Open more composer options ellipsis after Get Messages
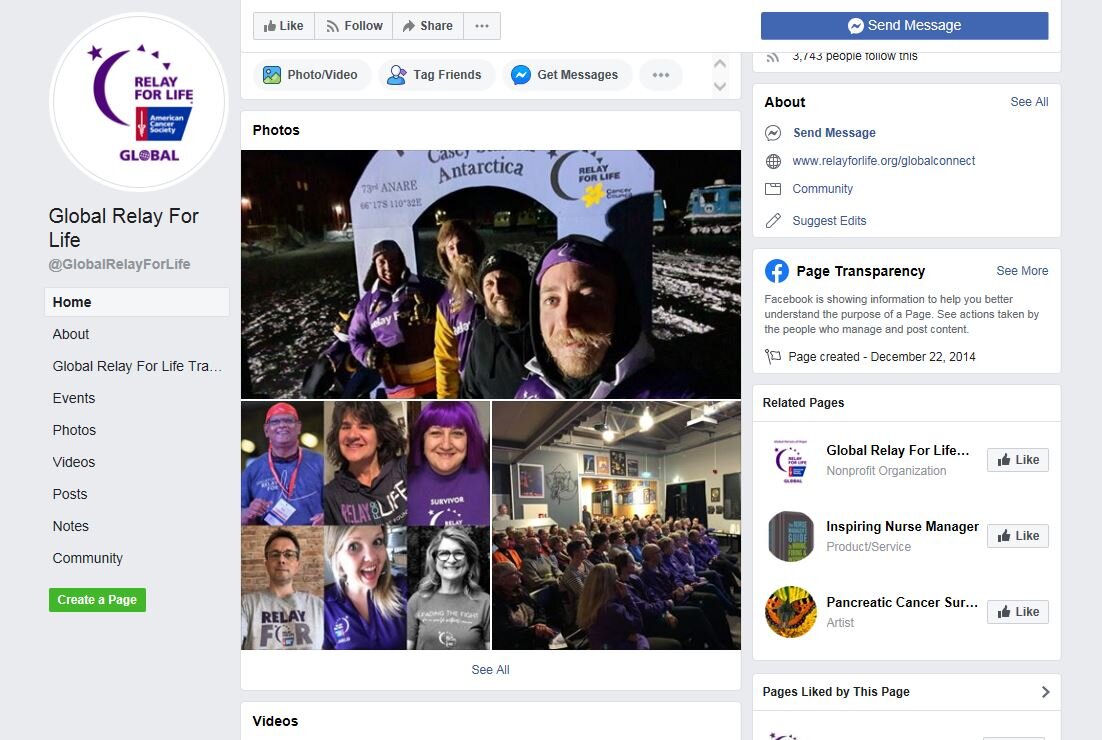 click(661, 75)
